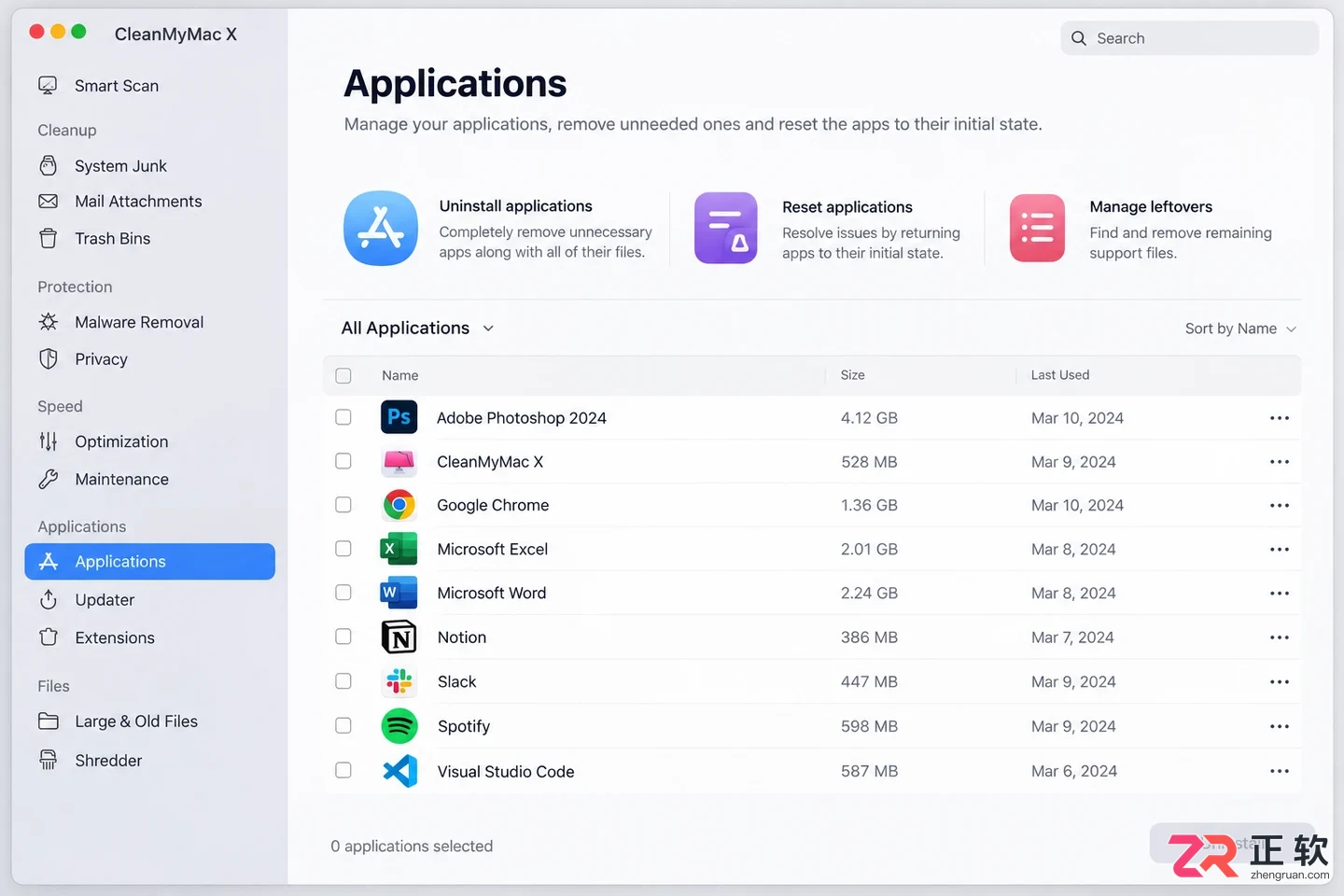Click the pink Manage leftovers icon
Screen dimensions: 1344x896
1037,228
